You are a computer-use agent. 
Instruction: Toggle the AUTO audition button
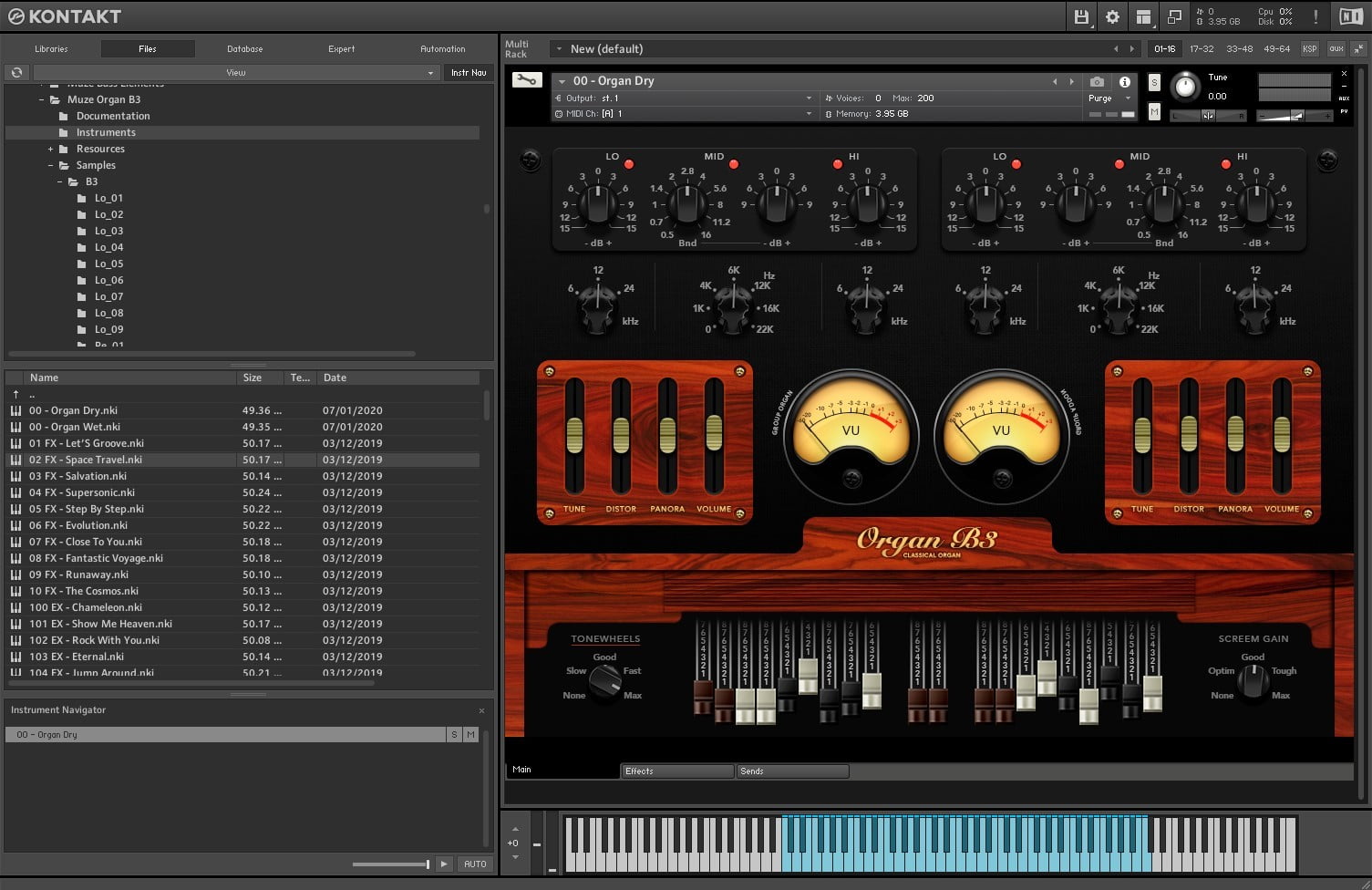[x=475, y=864]
